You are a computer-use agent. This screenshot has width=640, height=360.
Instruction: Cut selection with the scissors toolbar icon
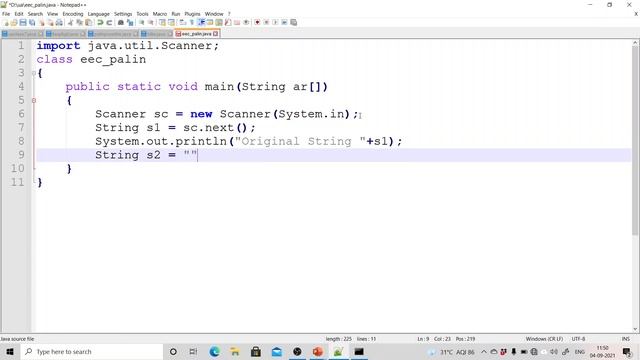tap(70, 22)
